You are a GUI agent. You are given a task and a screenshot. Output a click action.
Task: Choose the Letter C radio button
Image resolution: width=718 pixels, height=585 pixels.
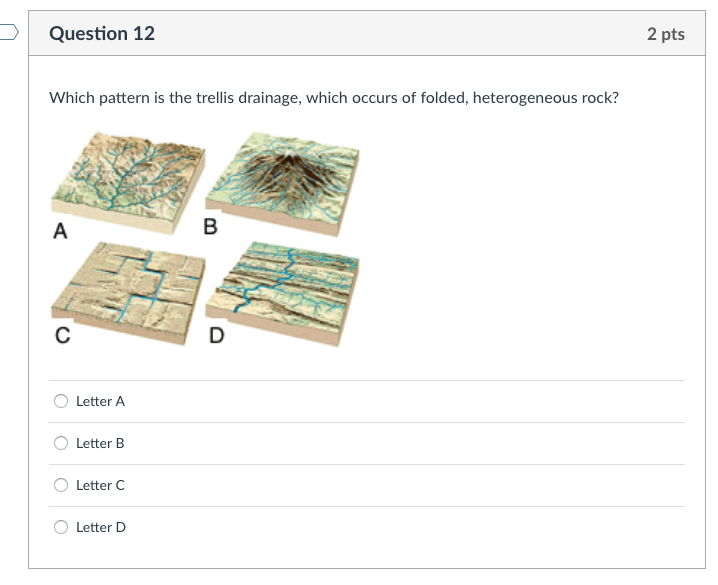pyautogui.click(x=61, y=485)
